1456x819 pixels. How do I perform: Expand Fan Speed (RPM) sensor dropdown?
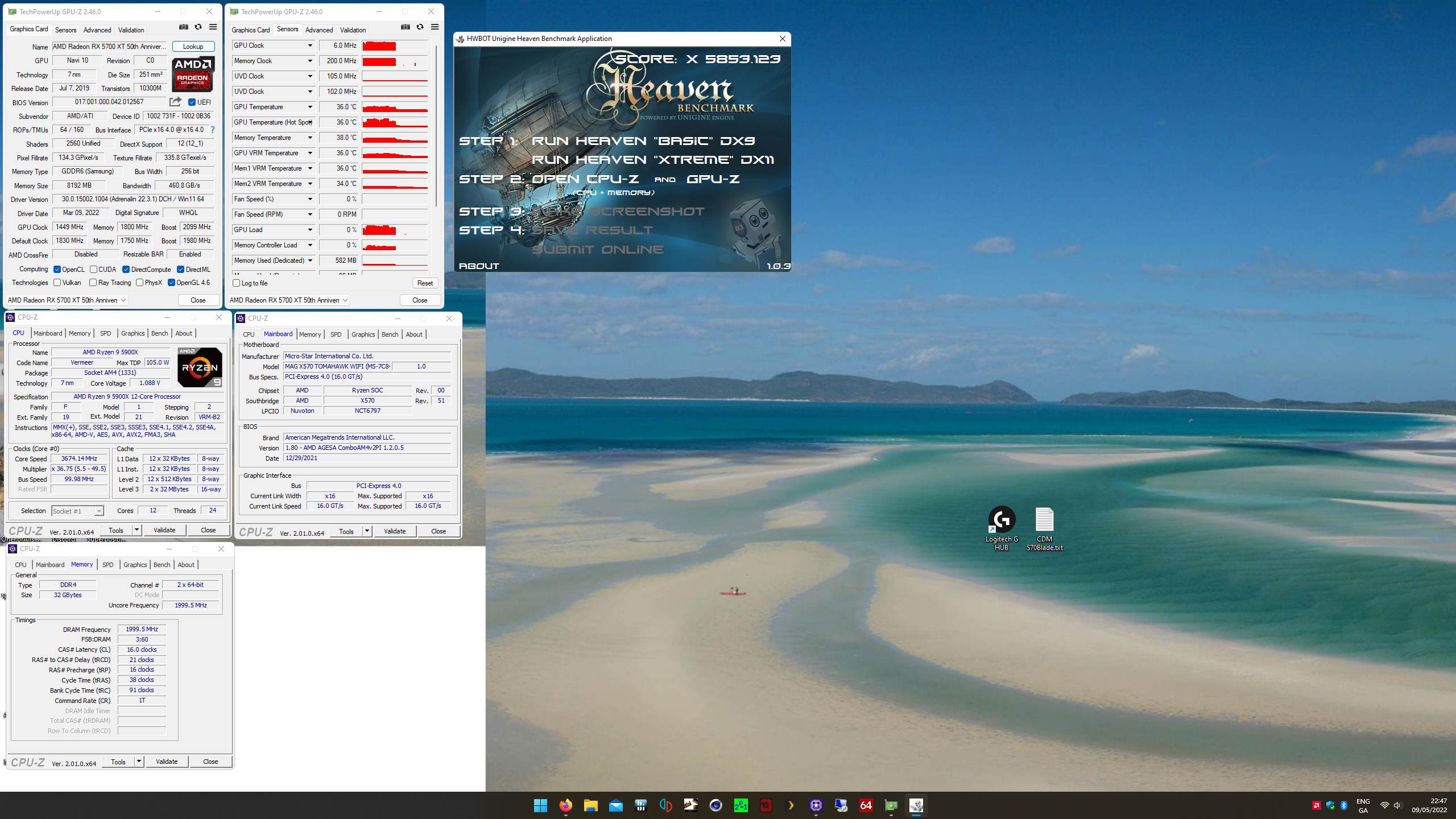pyautogui.click(x=310, y=214)
